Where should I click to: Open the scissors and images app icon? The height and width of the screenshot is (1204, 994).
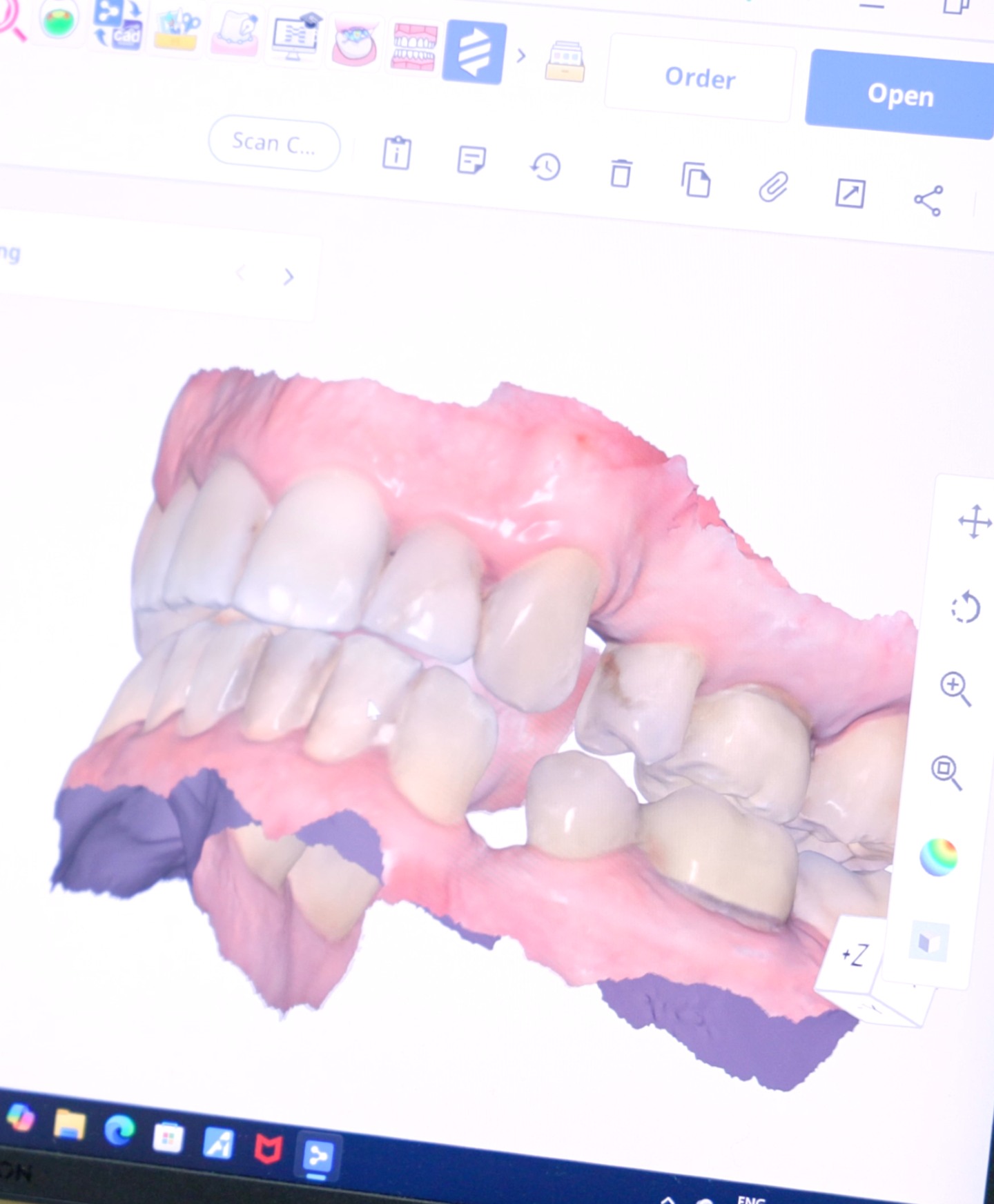pyautogui.click(x=177, y=30)
